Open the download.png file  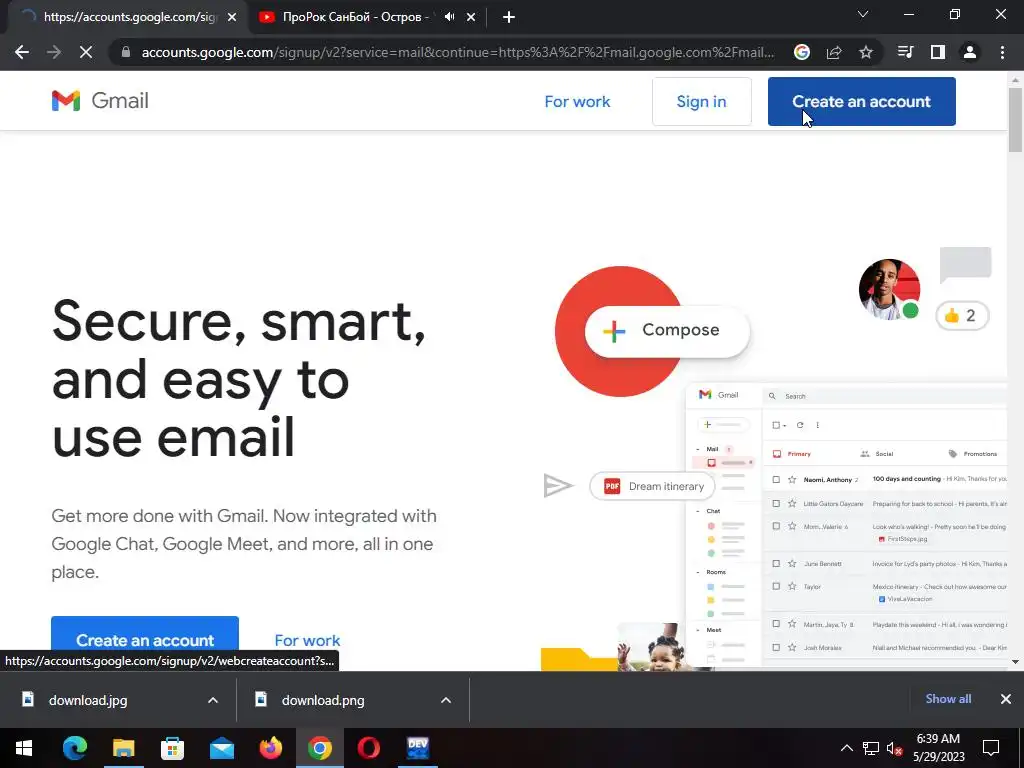point(323,700)
